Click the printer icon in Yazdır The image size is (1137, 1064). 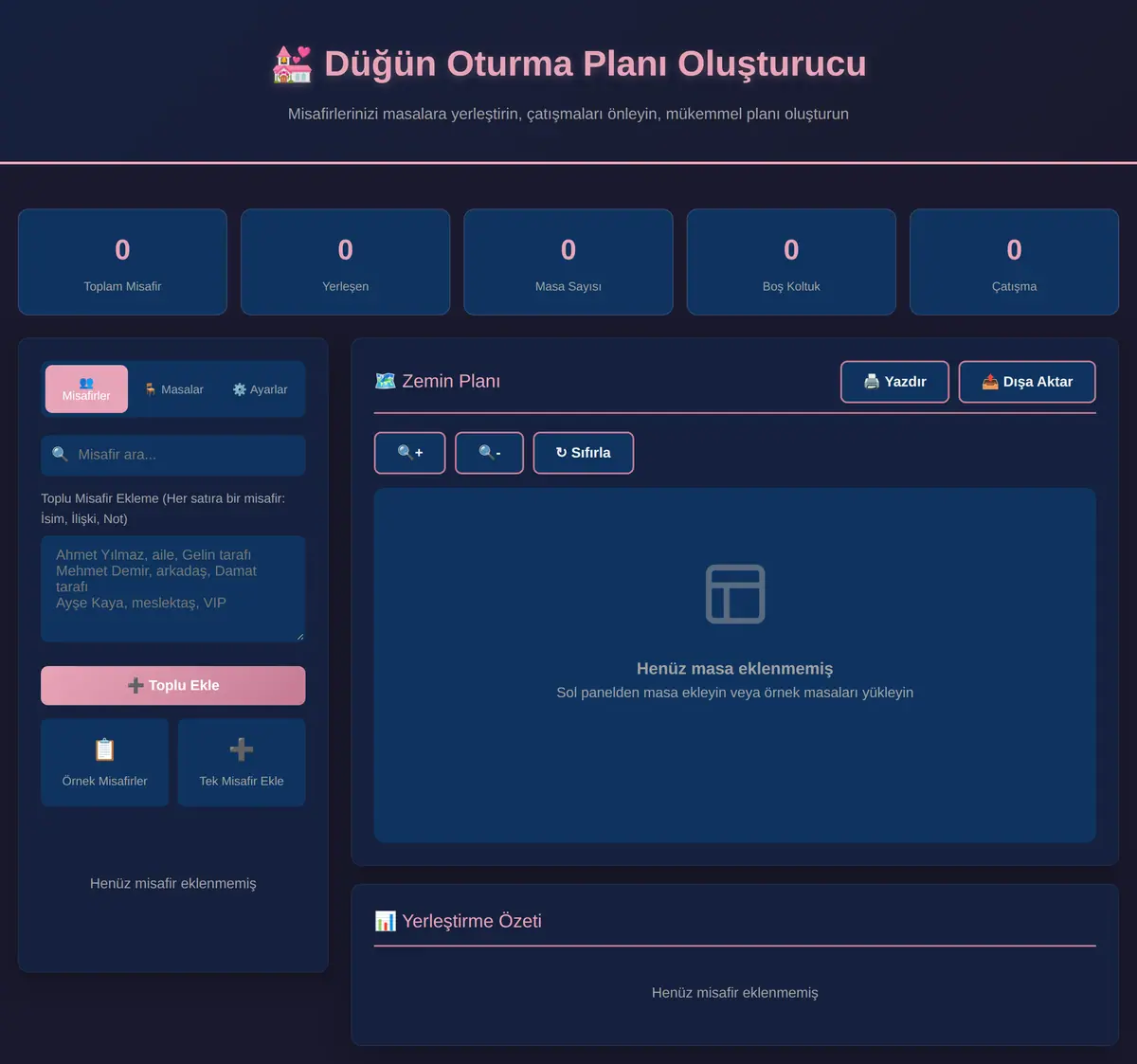click(872, 382)
